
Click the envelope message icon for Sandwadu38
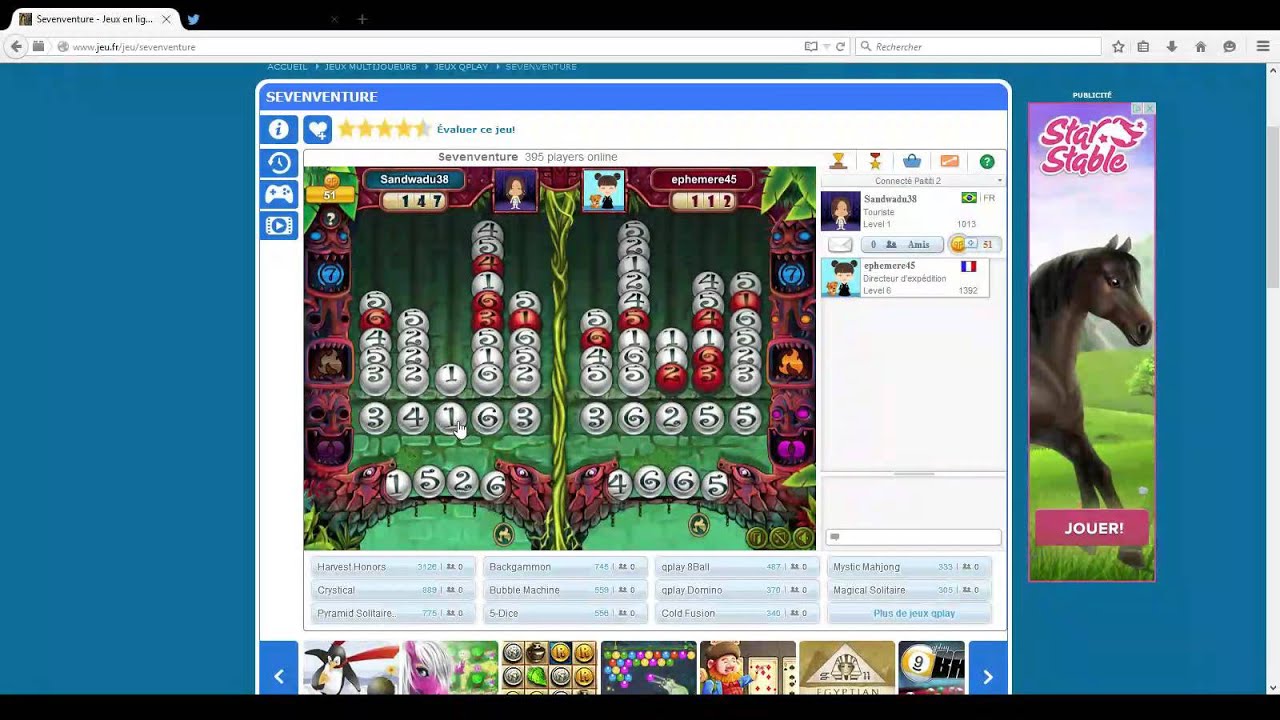[x=841, y=244]
